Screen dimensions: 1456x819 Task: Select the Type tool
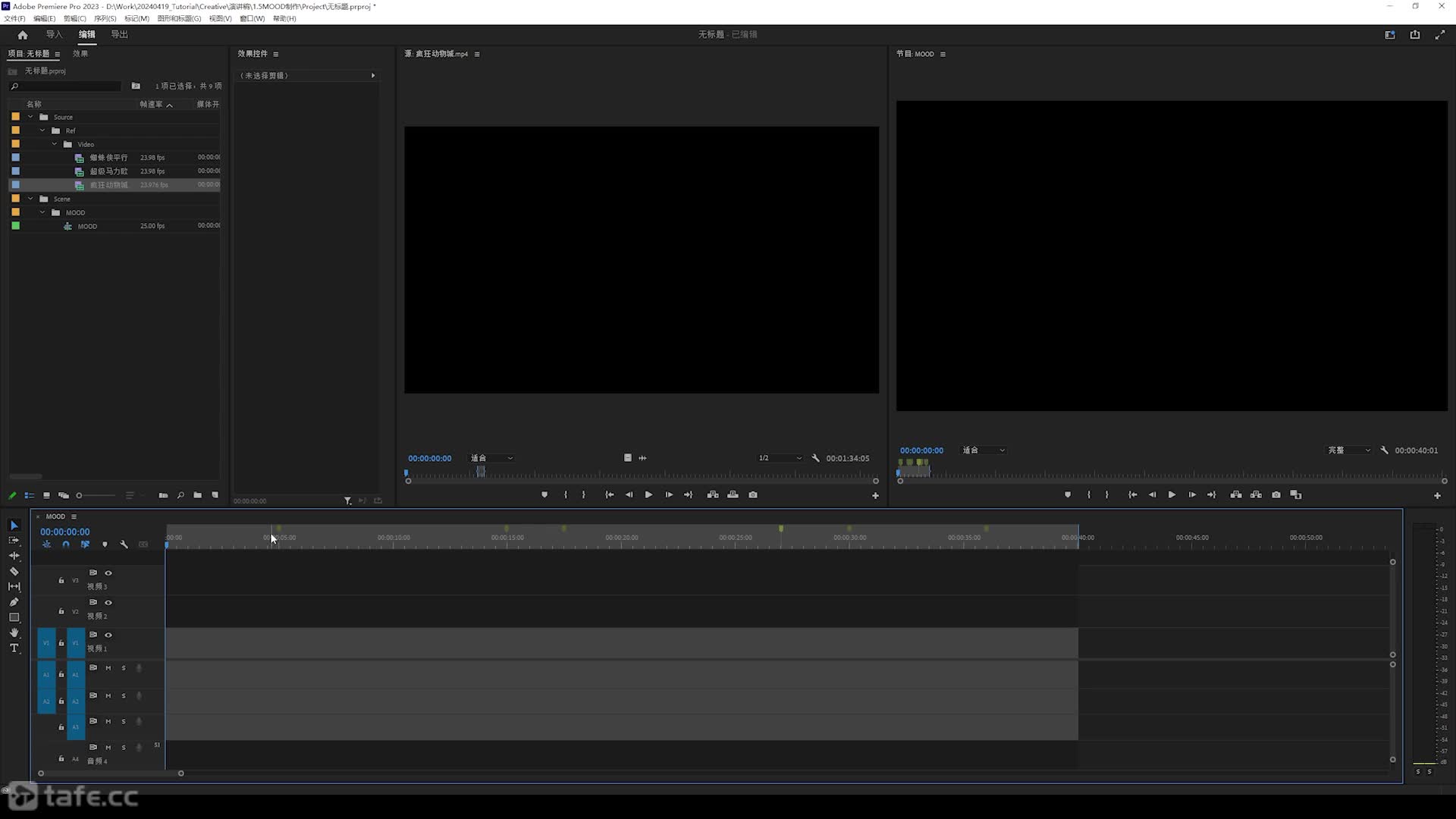[x=14, y=648]
